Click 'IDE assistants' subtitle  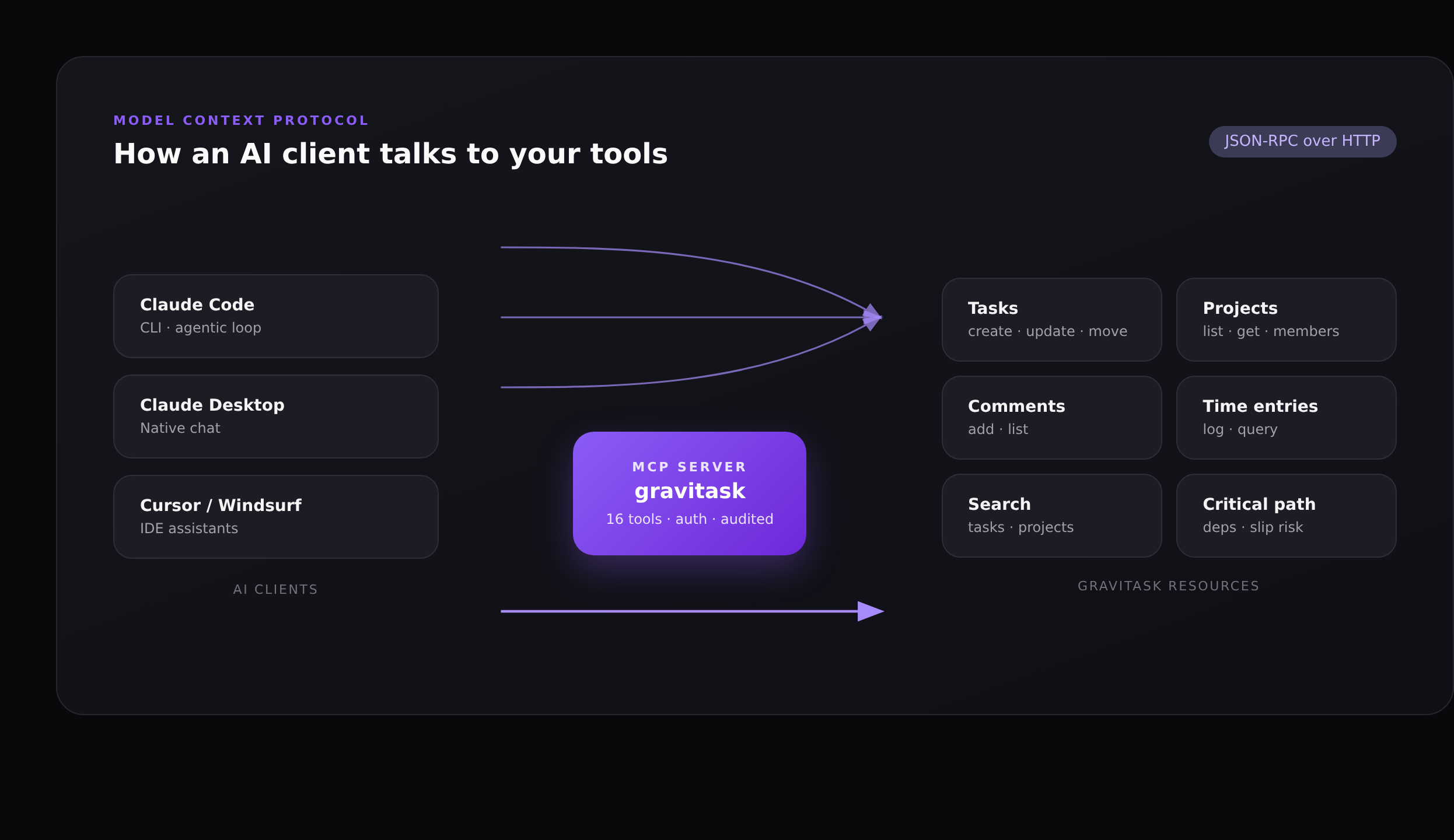click(x=189, y=528)
